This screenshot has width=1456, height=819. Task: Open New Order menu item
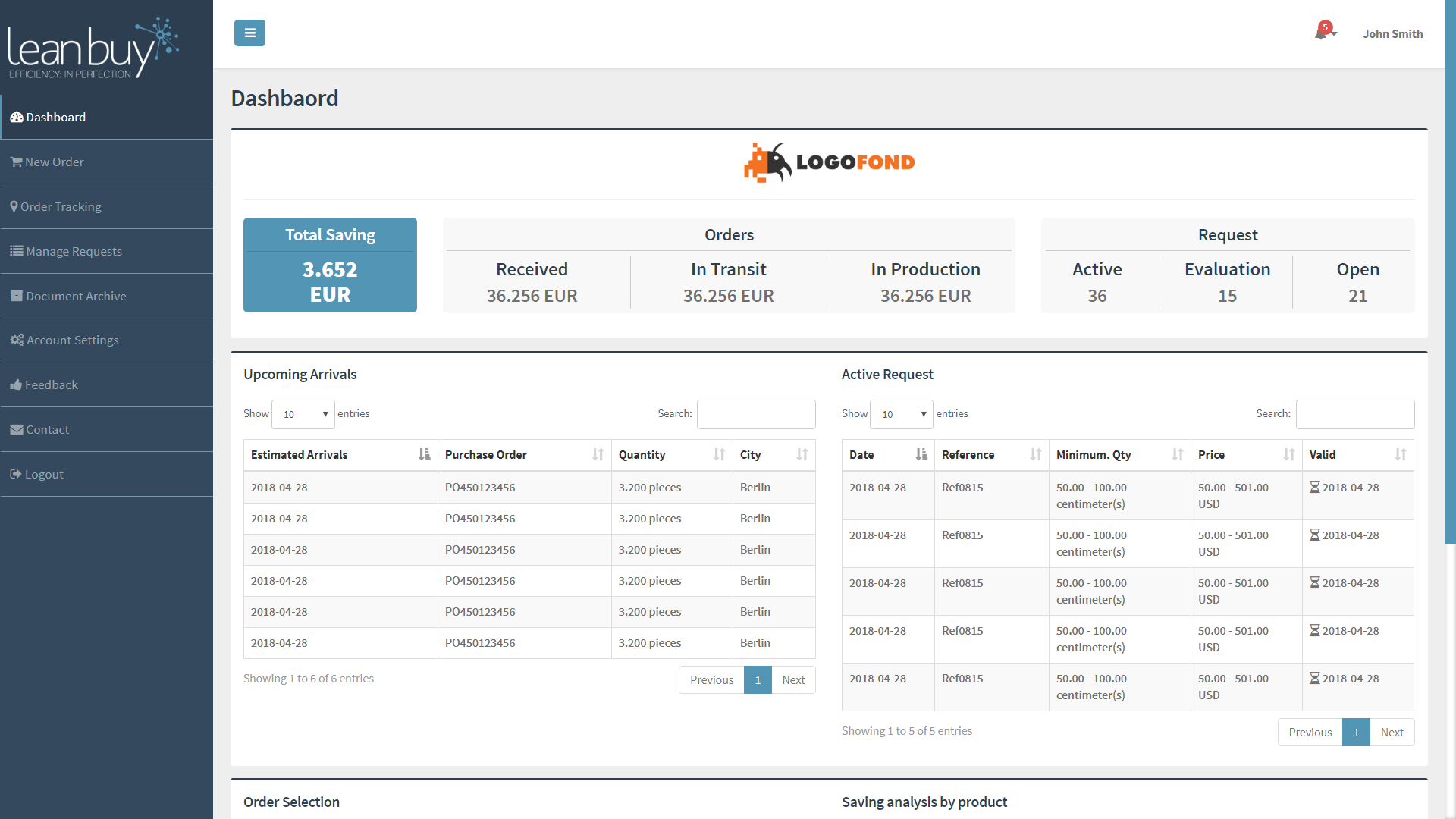[x=107, y=162]
